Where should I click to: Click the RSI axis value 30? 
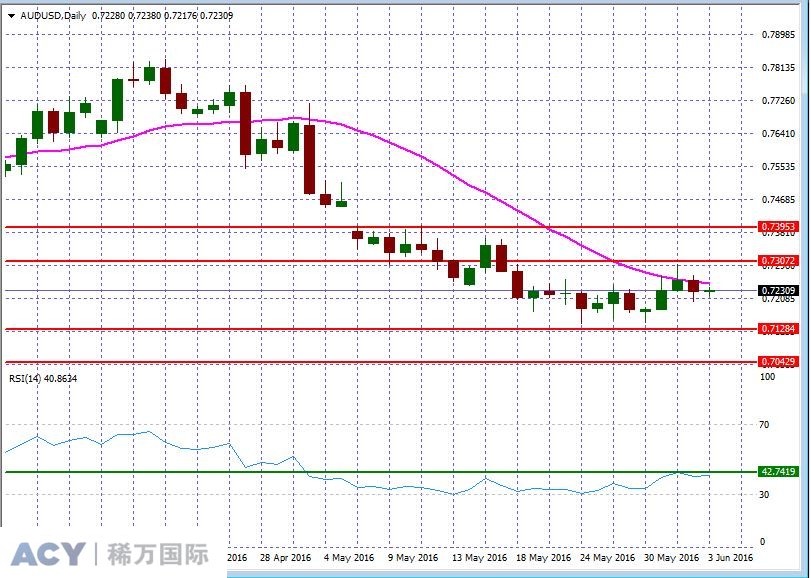click(764, 494)
